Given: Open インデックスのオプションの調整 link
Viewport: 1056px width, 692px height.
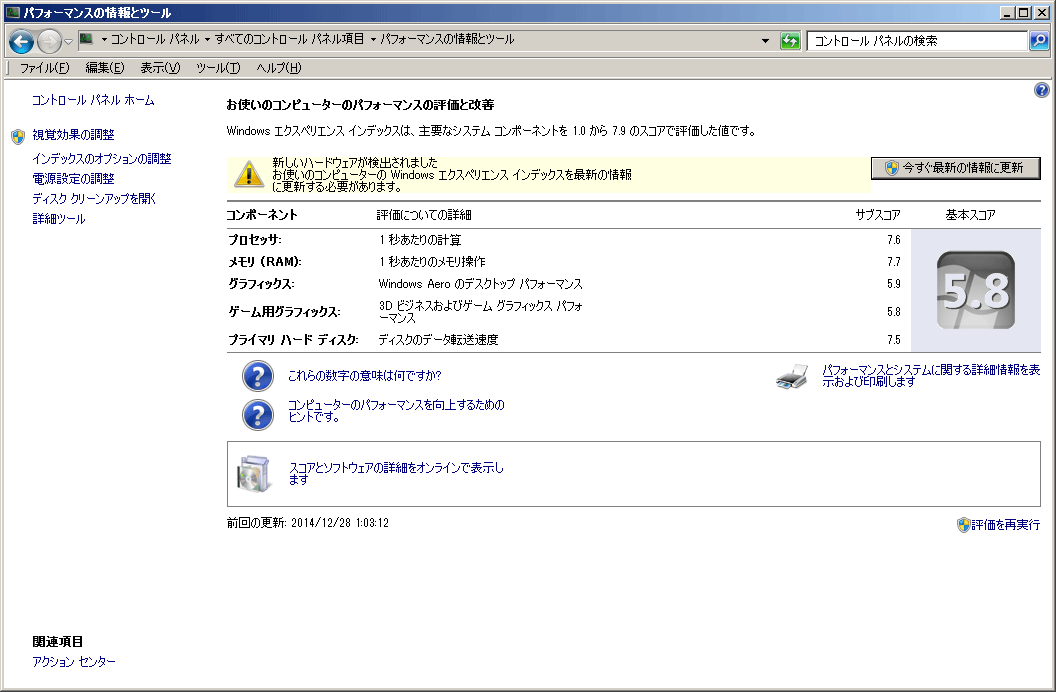Looking at the screenshot, I should click(102, 159).
